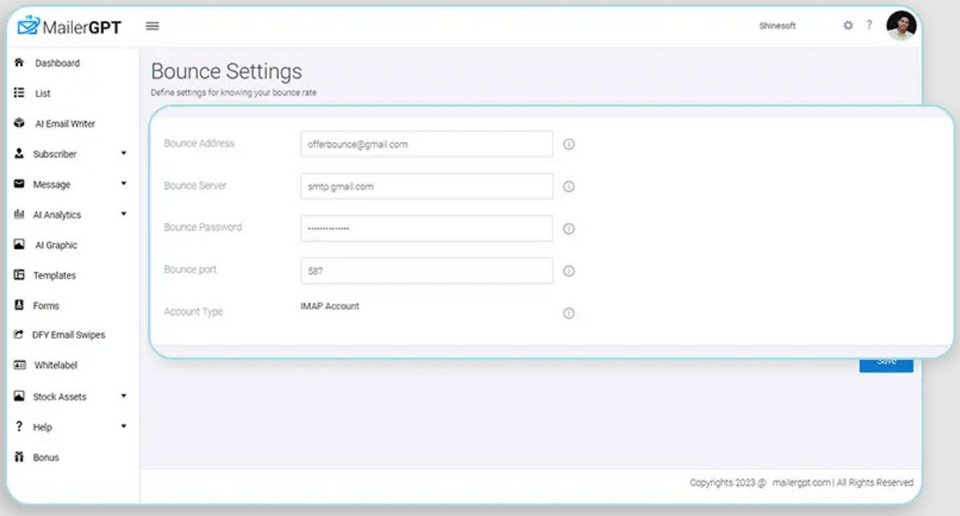Viewport: 960px width, 516px height.
Task: Expand the AI Analytics menu arrow
Action: click(124, 214)
